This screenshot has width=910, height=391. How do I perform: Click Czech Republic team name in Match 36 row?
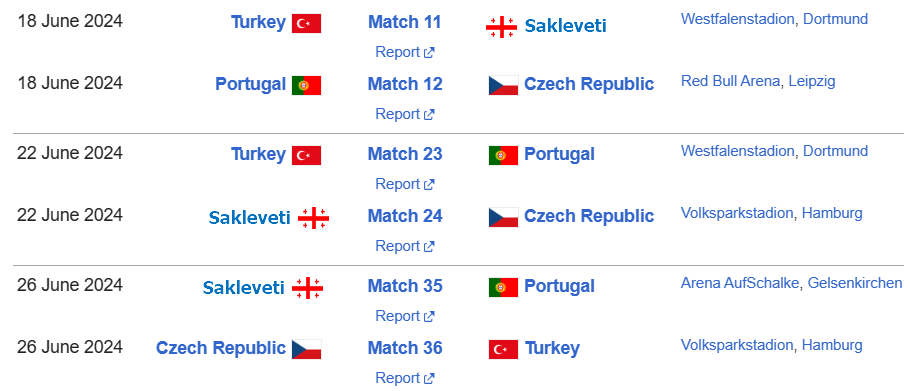221,348
